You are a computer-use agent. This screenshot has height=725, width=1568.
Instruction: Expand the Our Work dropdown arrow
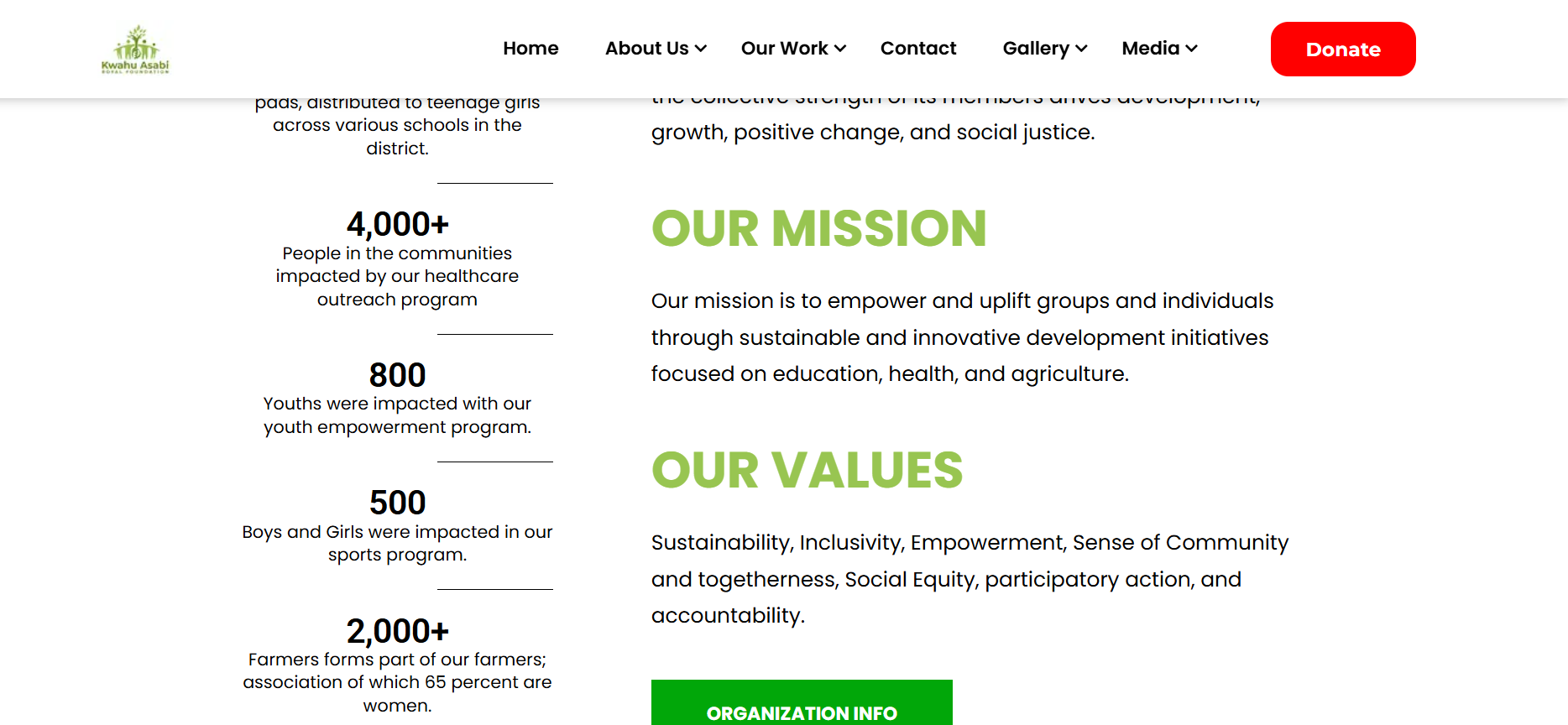click(840, 49)
